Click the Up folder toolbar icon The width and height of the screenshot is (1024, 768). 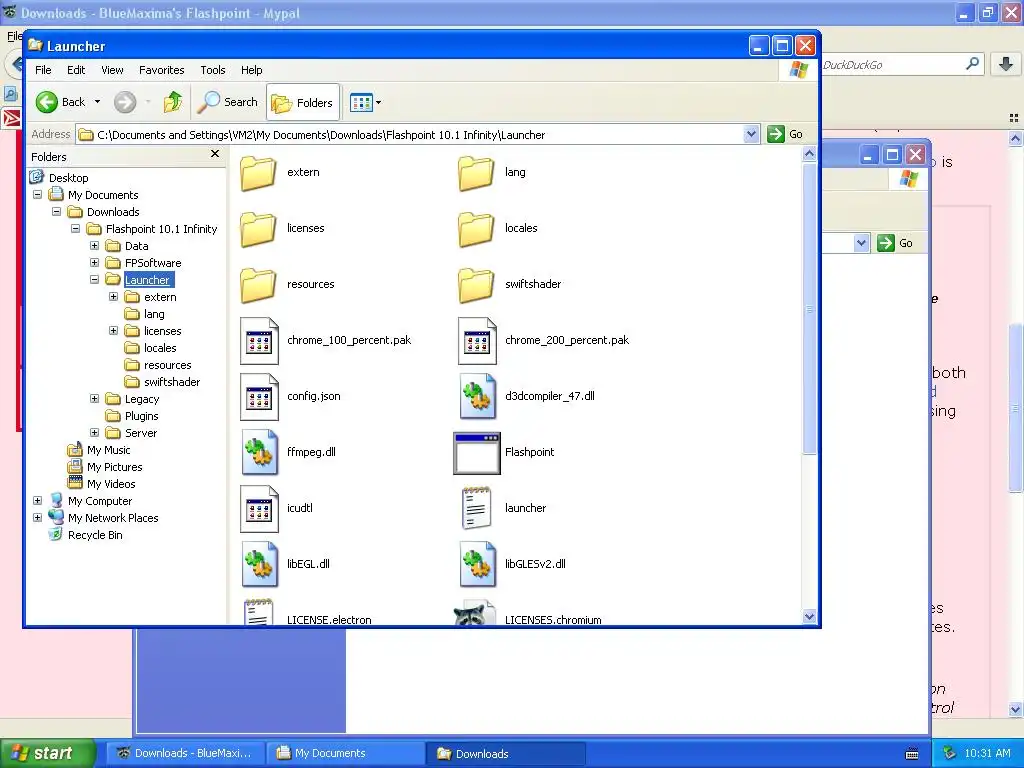tap(172, 102)
